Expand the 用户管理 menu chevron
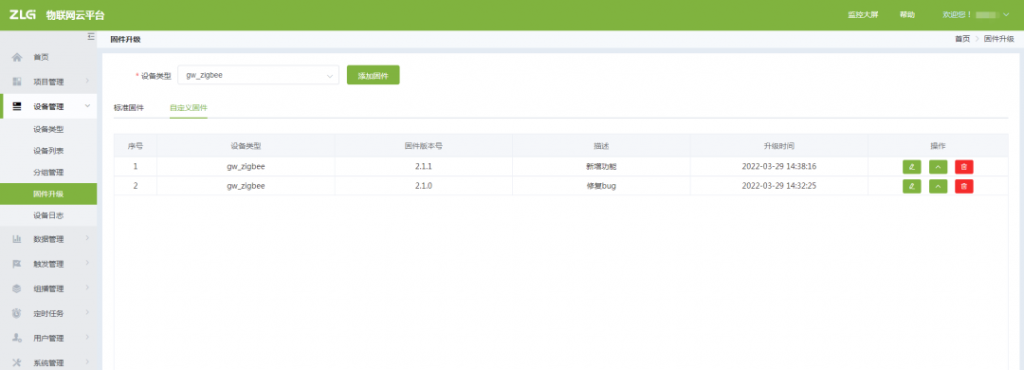The height and width of the screenshot is (370, 1024). 87,337
